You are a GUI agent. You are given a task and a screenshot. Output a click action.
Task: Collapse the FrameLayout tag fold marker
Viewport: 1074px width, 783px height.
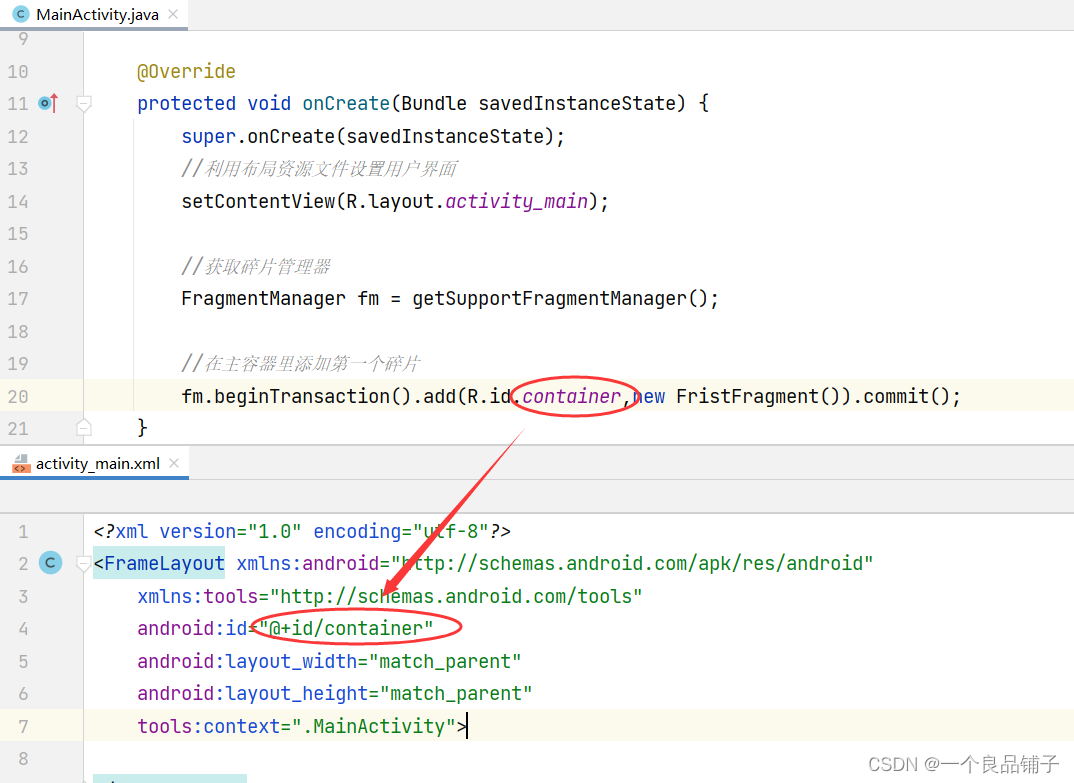pyautogui.click(x=84, y=564)
